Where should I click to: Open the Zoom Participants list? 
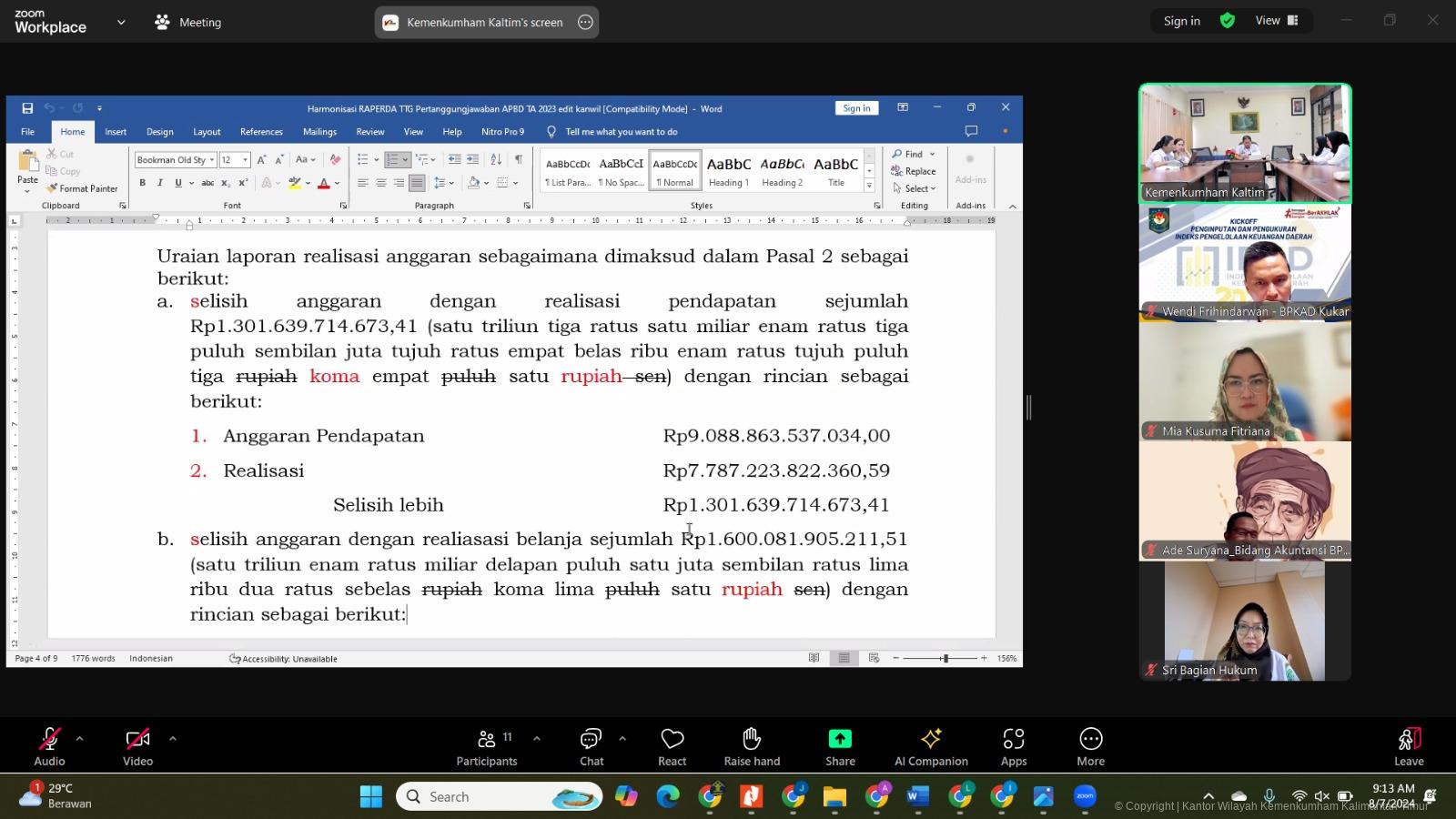tap(487, 747)
